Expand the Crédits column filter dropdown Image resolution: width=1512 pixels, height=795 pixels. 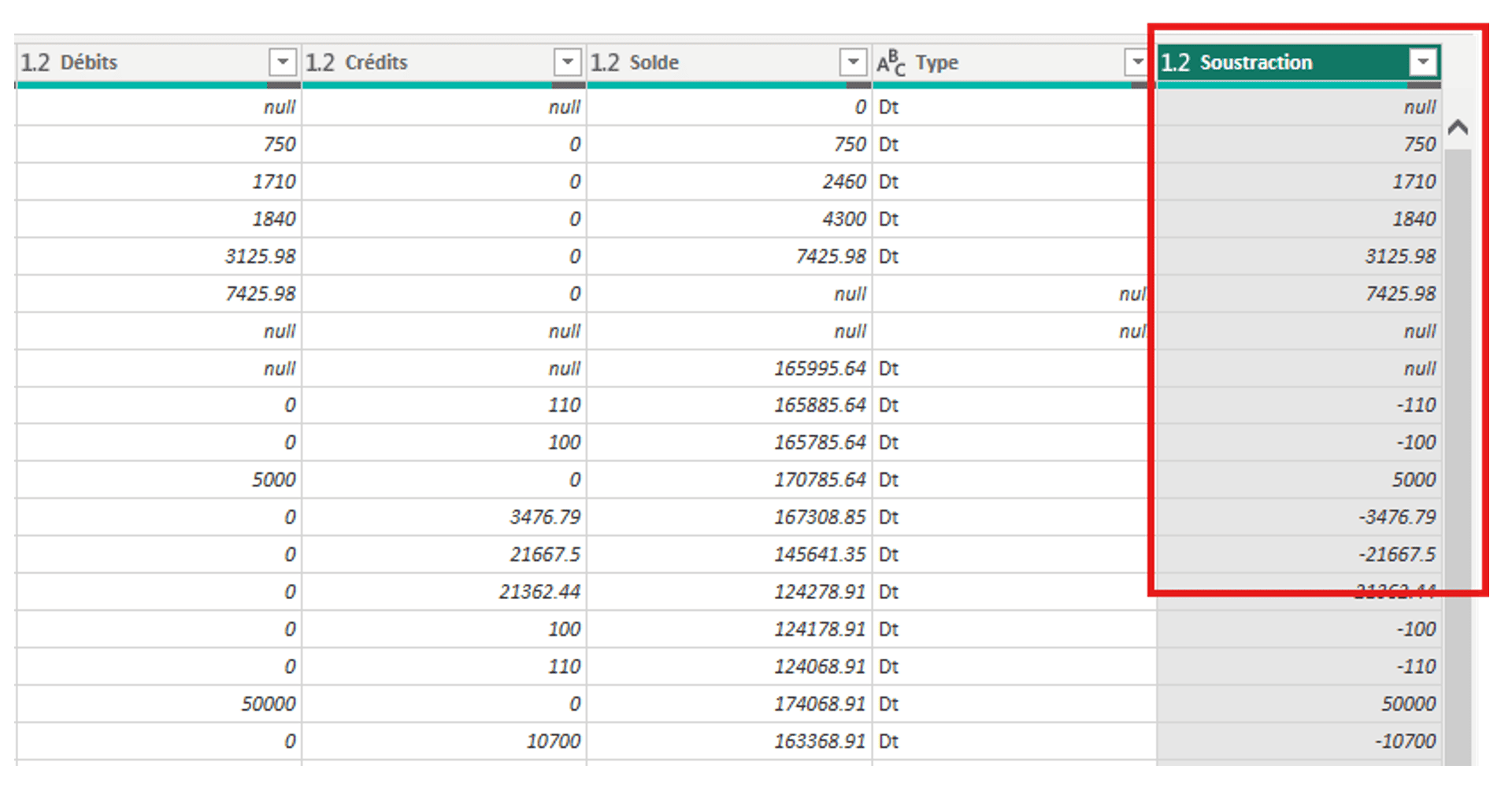567,61
